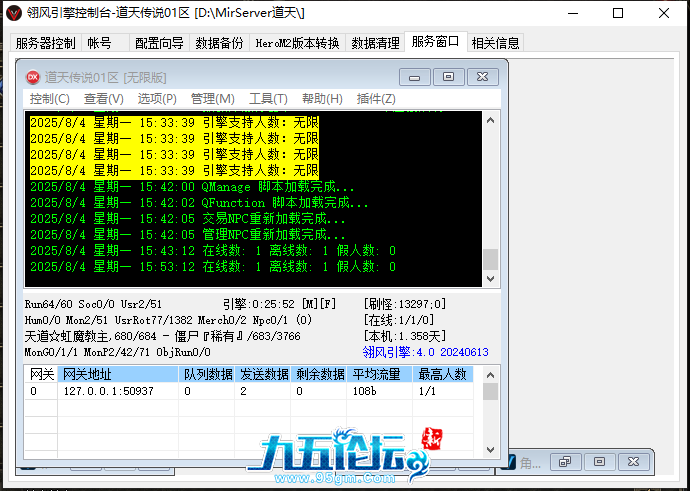690x491 pixels.
Task: Switch to the 数据清理 tab
Action: [x=375, y=43]
